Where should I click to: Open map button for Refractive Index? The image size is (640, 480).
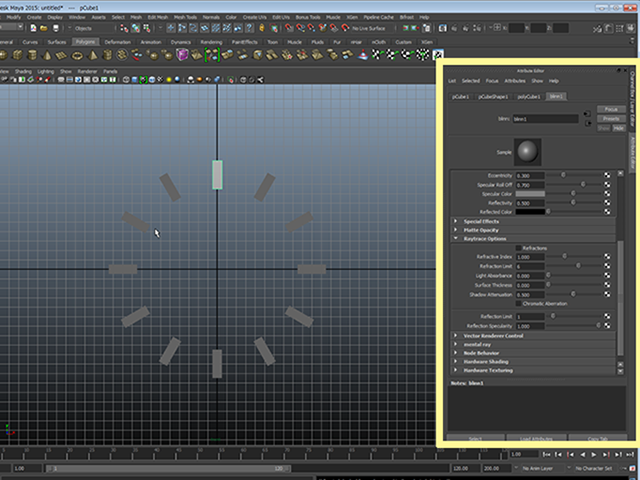click(x=607, y=256)
